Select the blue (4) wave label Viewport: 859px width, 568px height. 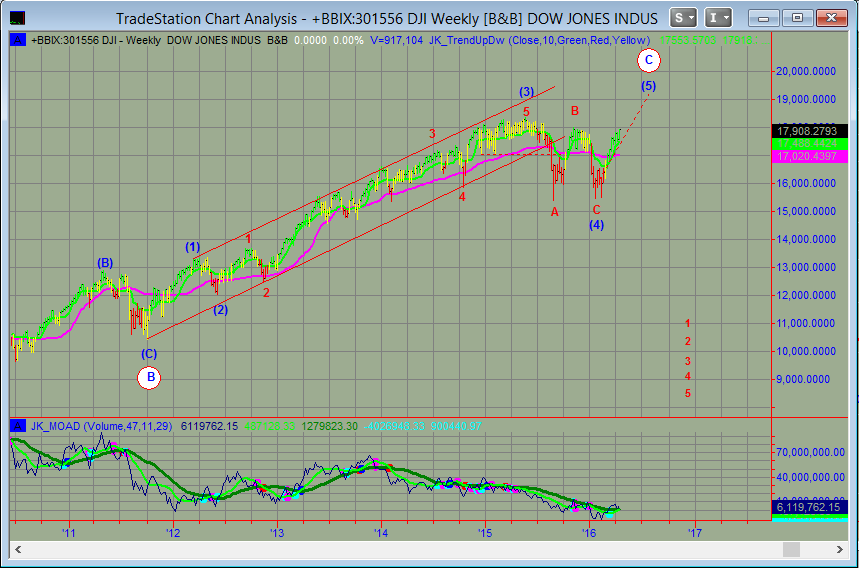[596, 225]
